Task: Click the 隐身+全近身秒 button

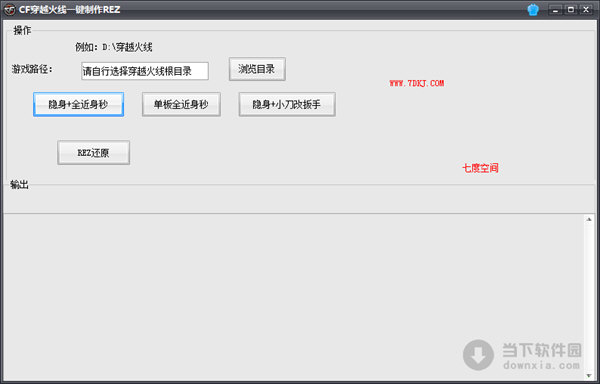Action: pos(78,104)
